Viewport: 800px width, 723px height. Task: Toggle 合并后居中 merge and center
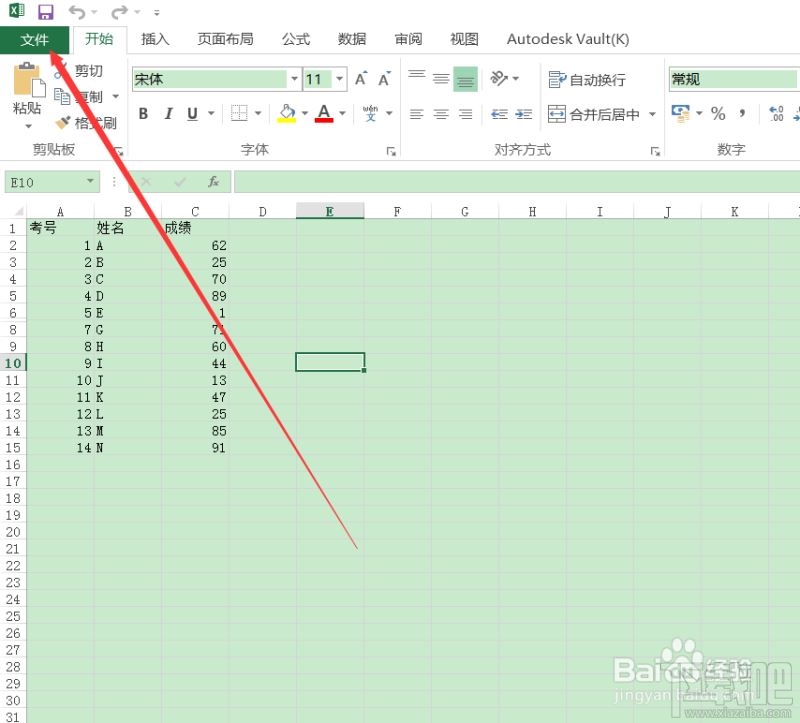click(x=595, y=114)
